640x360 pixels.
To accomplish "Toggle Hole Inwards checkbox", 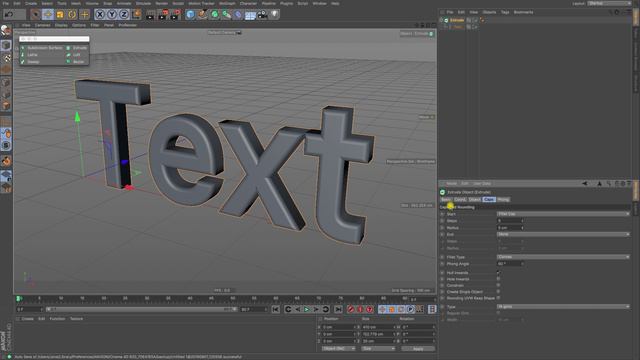I will pos(498,279).
